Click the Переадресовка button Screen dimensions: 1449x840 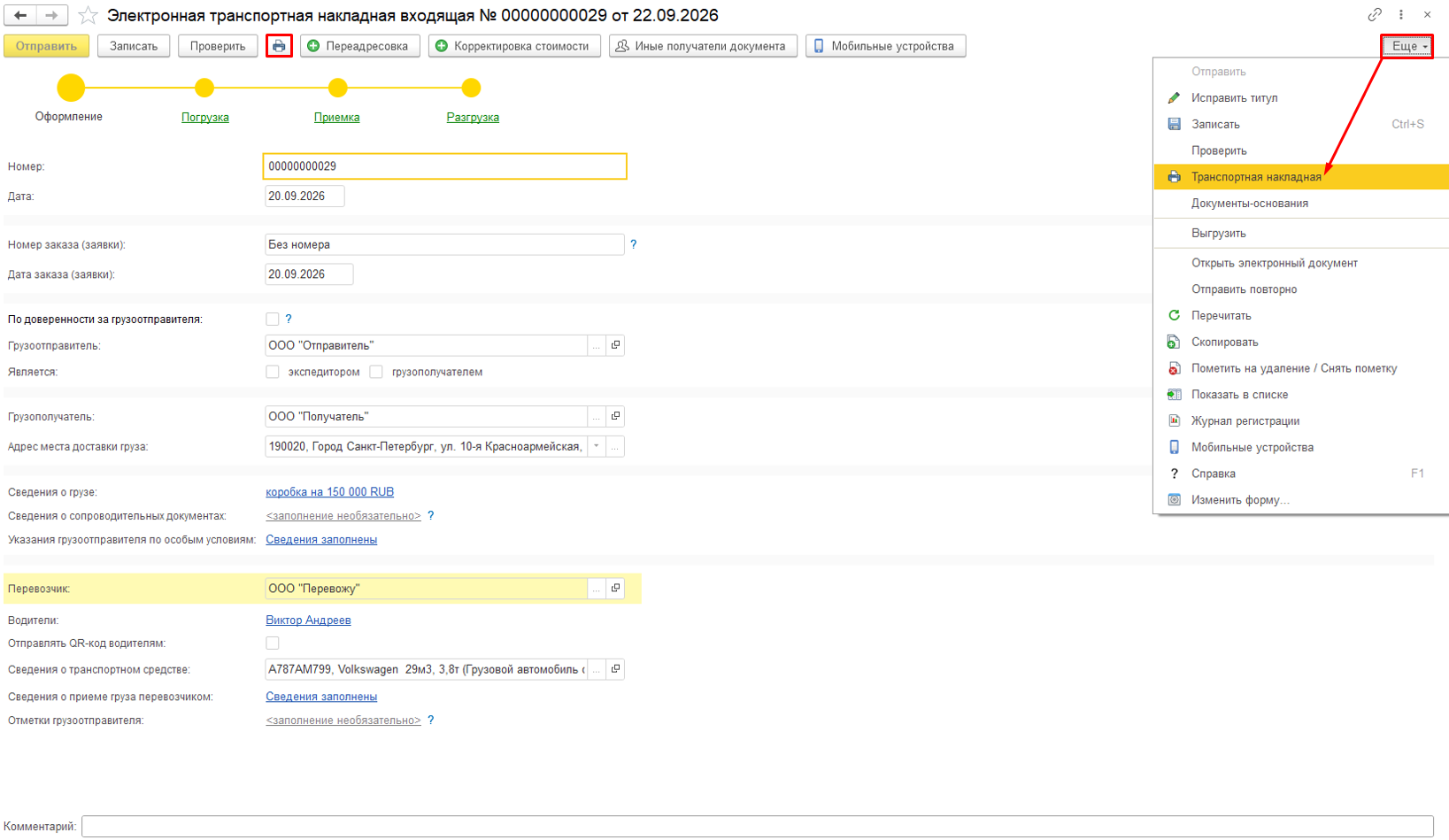(360, 46)
